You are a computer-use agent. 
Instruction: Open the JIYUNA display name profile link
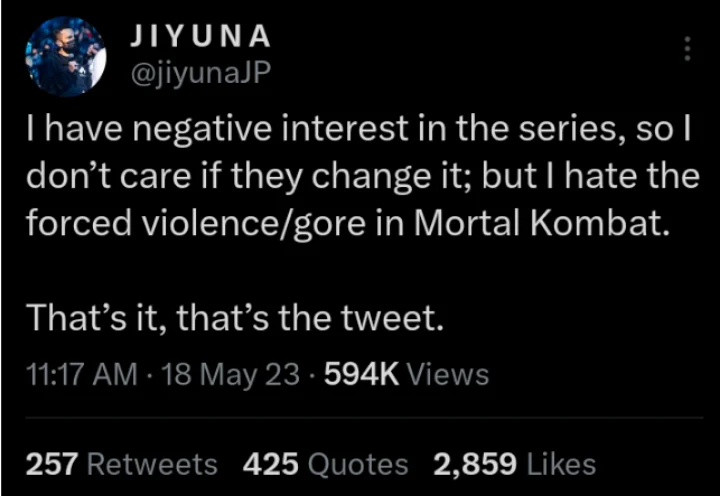coord(200,37)
